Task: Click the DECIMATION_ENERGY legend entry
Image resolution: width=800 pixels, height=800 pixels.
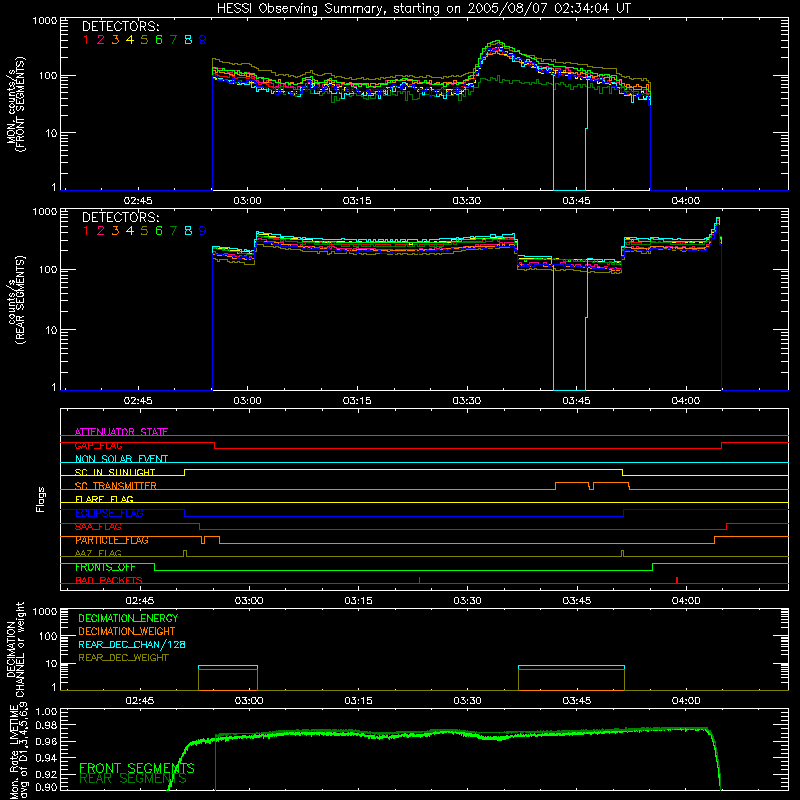Action: [x=128, y=618]
